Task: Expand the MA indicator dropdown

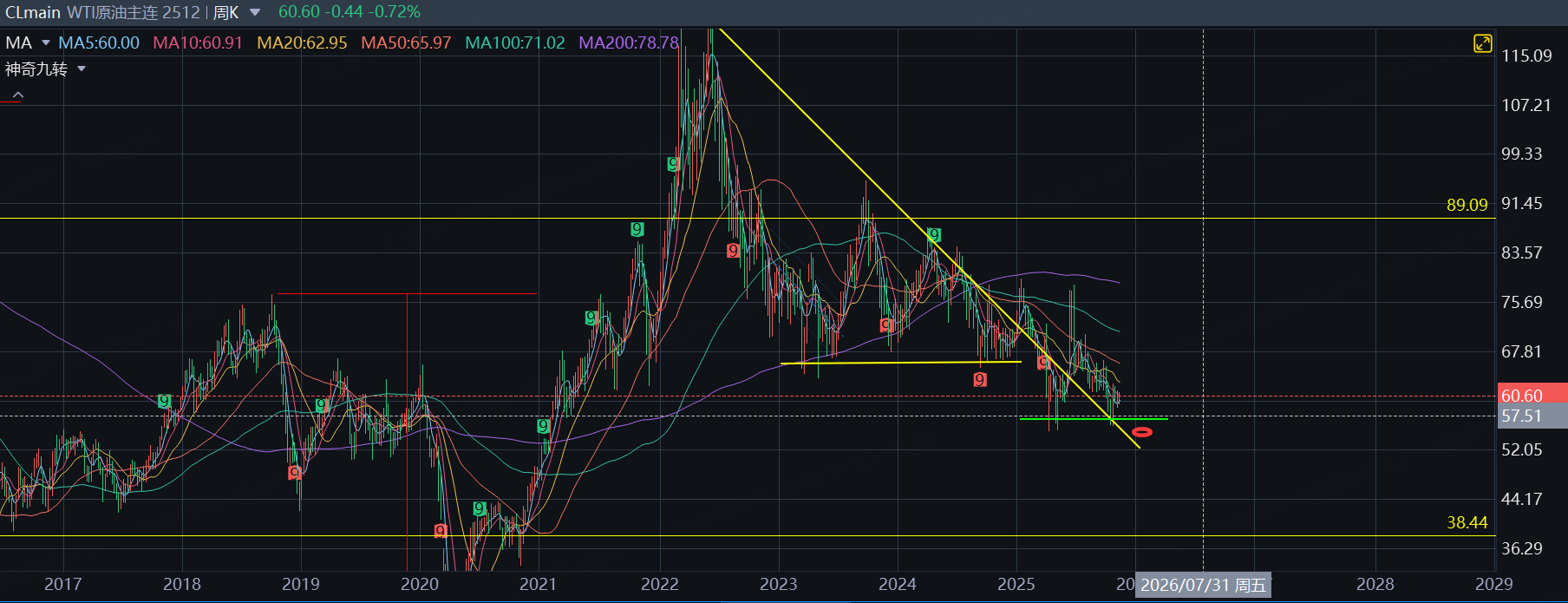Action: pyautogui.click(x=46, y=43)
